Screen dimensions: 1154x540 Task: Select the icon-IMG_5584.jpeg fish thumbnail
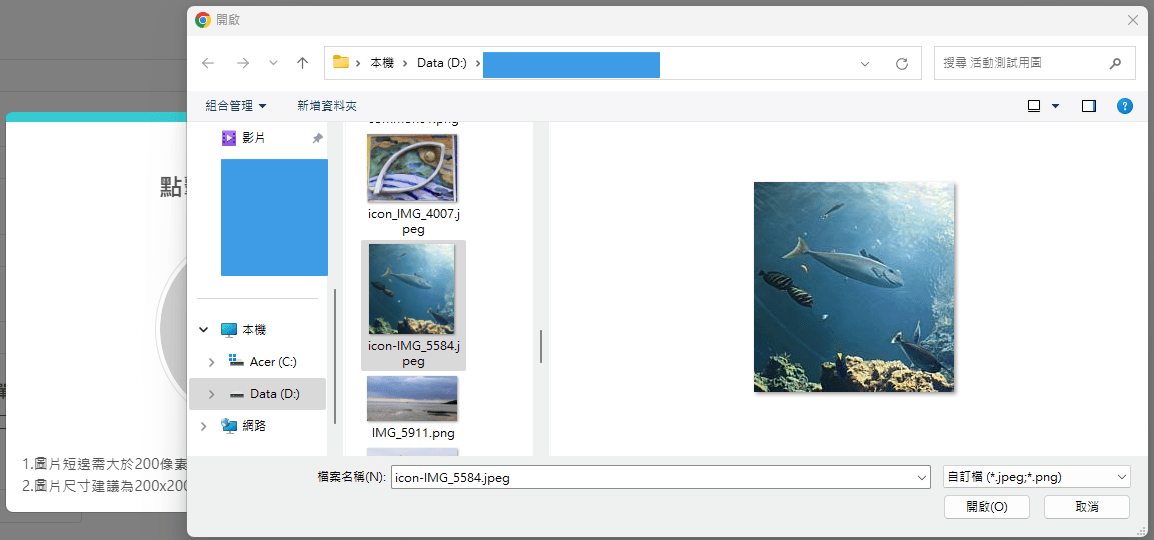coord(411,289)
